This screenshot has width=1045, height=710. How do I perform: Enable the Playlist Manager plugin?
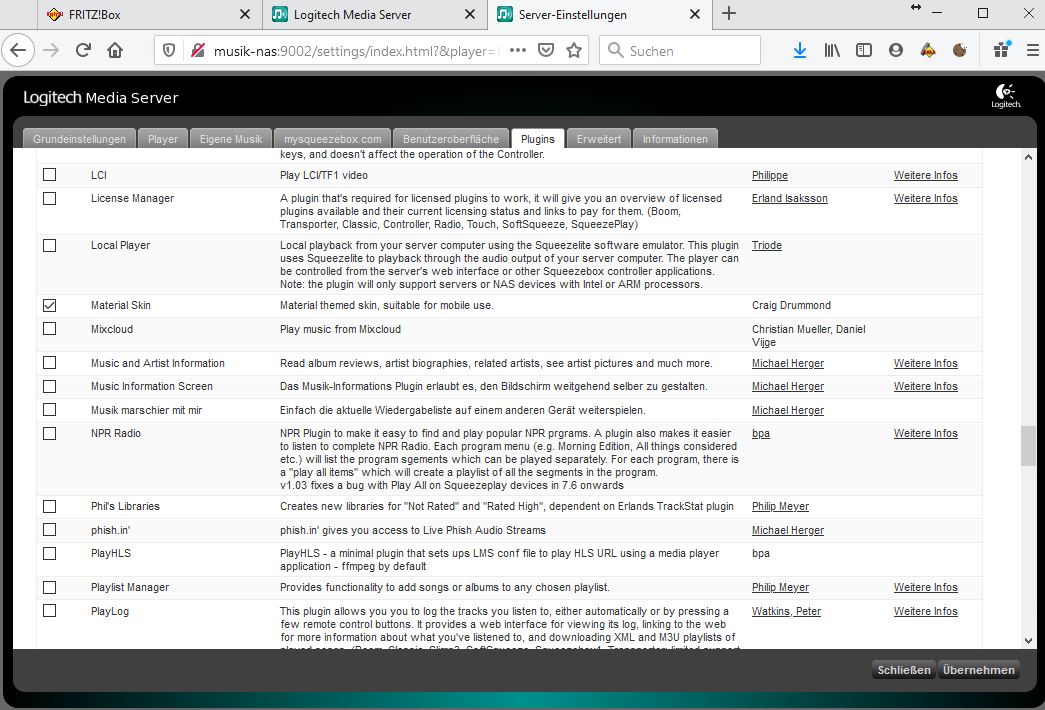49,587
